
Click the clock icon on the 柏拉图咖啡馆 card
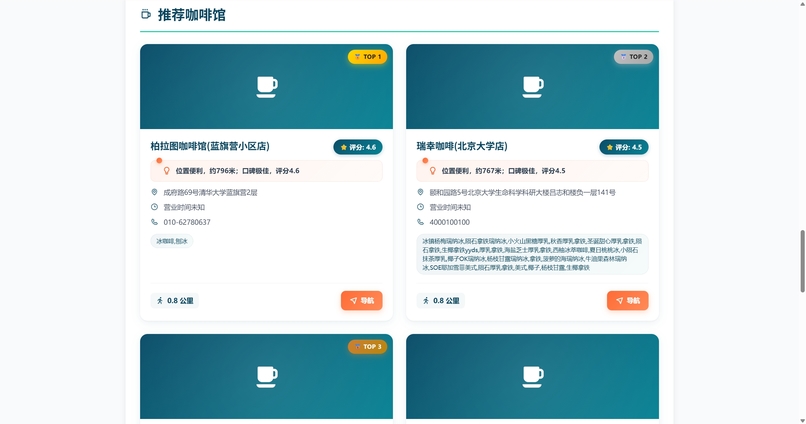[x=154, y=207]
